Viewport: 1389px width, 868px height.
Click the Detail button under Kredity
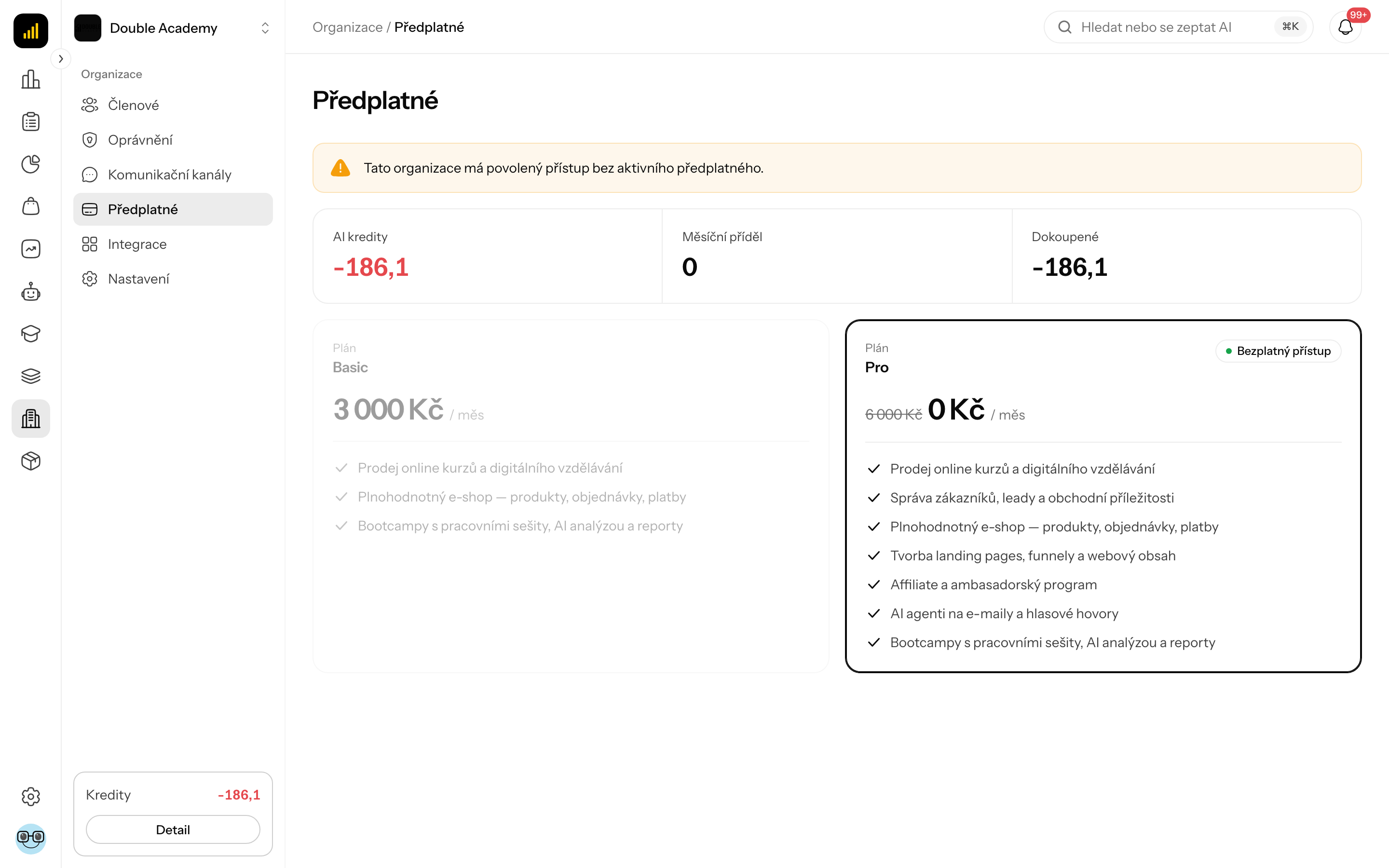173,829
